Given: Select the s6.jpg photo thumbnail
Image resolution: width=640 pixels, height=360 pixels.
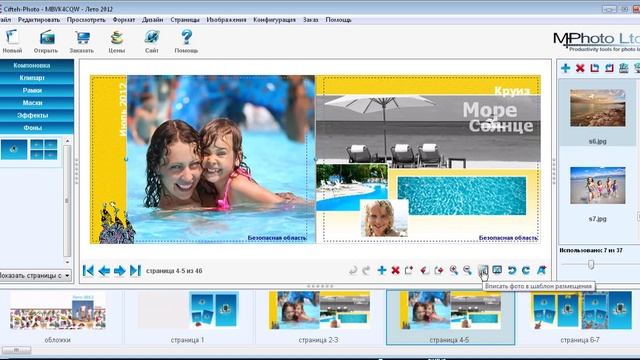Looking at the screenshot, I should [x=598, y=108].
